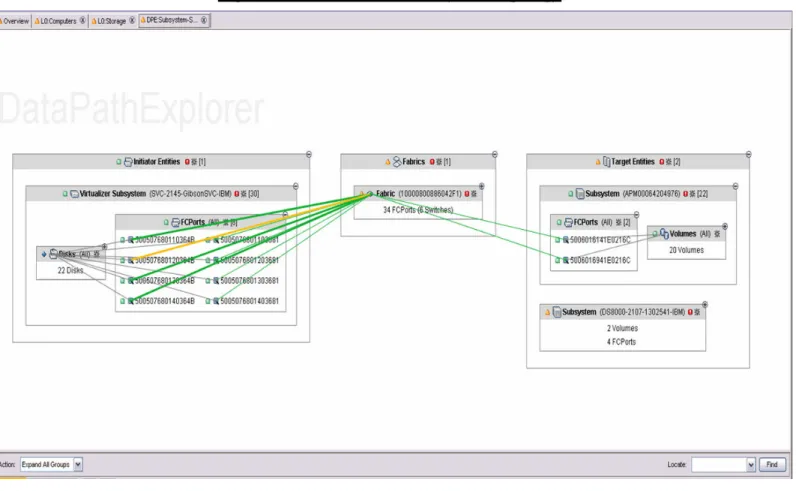Click the DS8000 subsystem warning triangle icon
The width and height of the screenshot is (796, 491).
pos(547,312)
